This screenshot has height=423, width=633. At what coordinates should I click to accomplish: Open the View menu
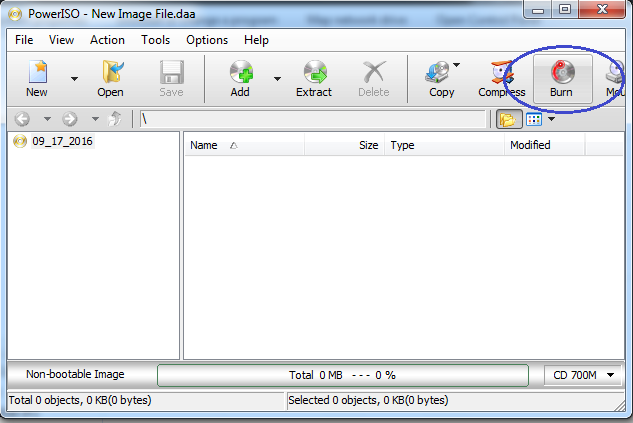click(x=61, y=40)
